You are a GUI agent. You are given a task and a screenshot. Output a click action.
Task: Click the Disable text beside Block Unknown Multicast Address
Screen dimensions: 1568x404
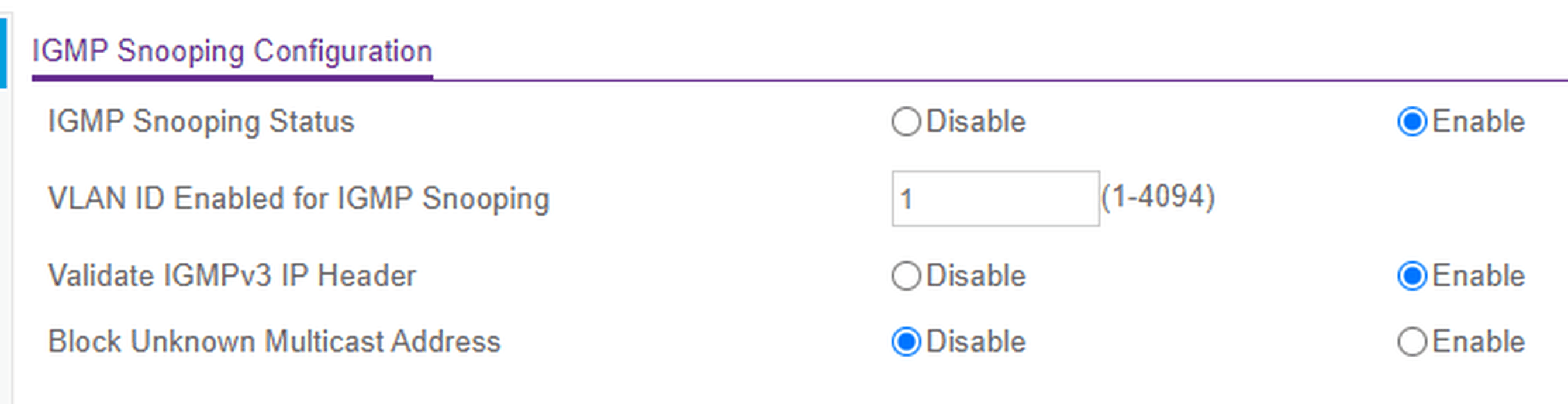tap(976, 342)
